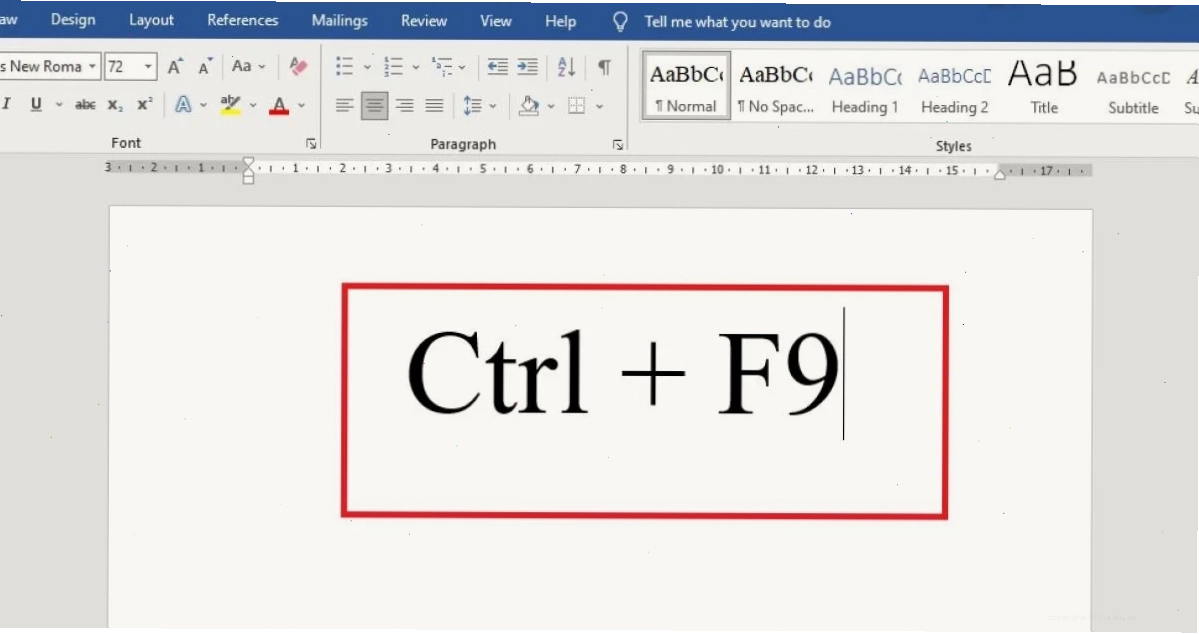This screenshot has height=634, width=1199.
Task: Apply the Heading 1 style
Action: pyautogui.click(x=865, y=88)
